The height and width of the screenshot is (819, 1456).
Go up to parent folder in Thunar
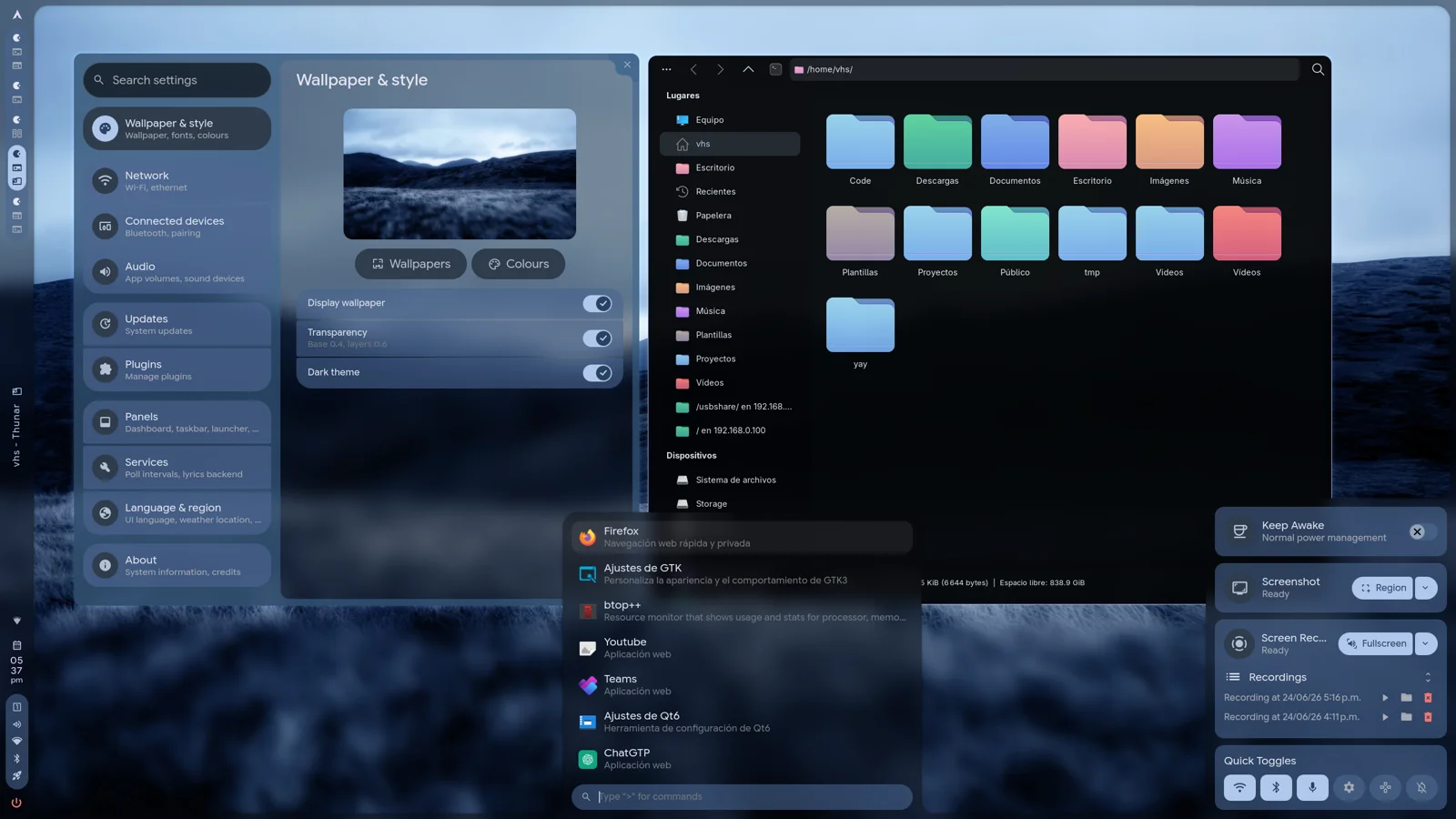[x=748, y=69]
